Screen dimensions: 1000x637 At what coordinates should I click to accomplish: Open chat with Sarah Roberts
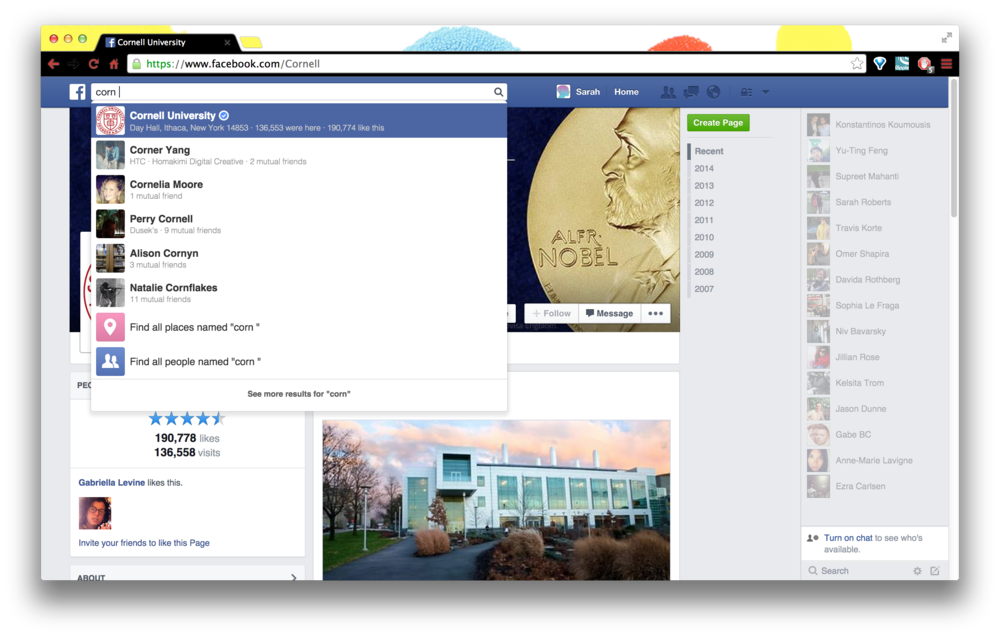click(876, 202)
